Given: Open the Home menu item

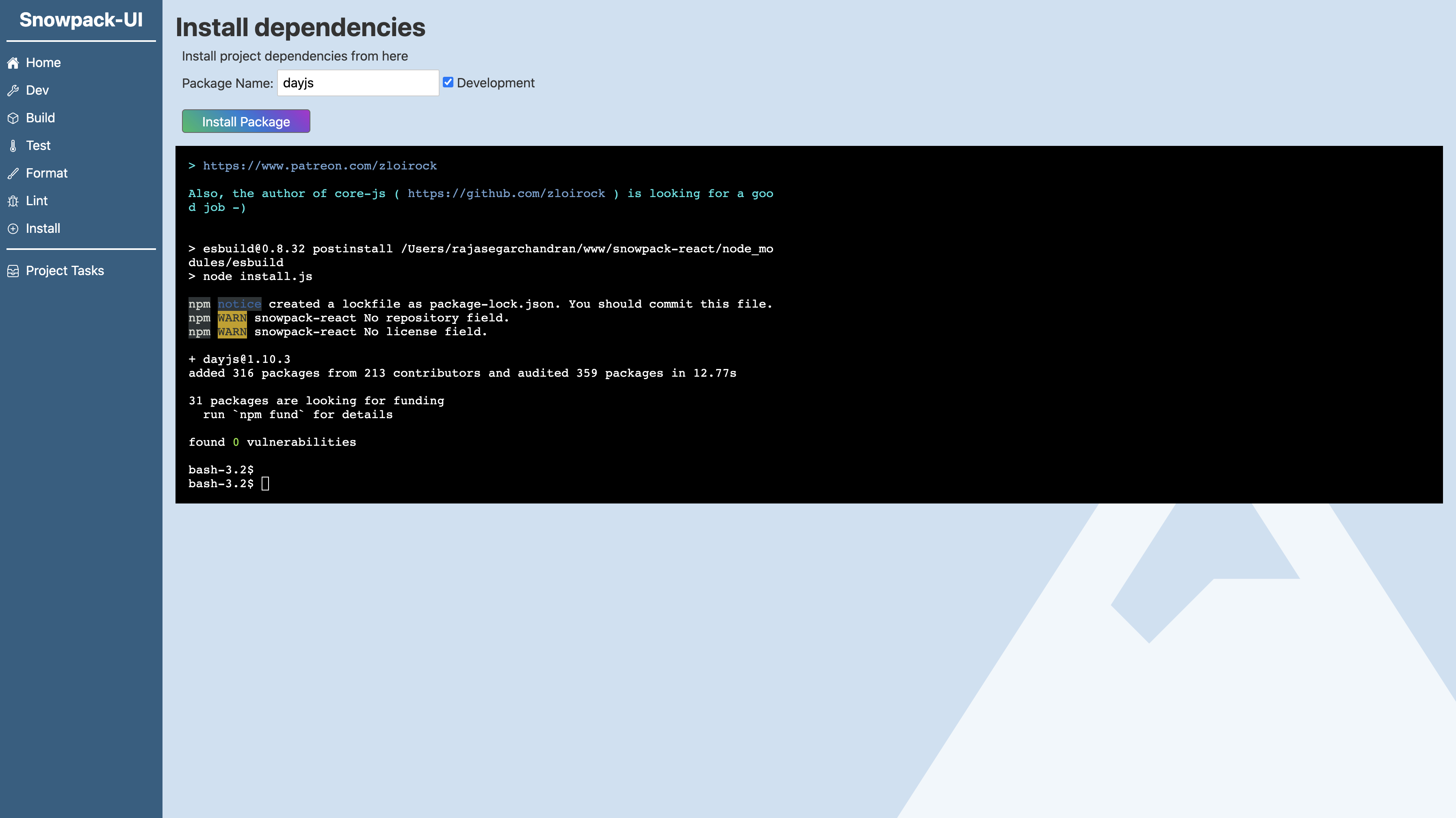Looking at the screenshot, I should point(43,63).
